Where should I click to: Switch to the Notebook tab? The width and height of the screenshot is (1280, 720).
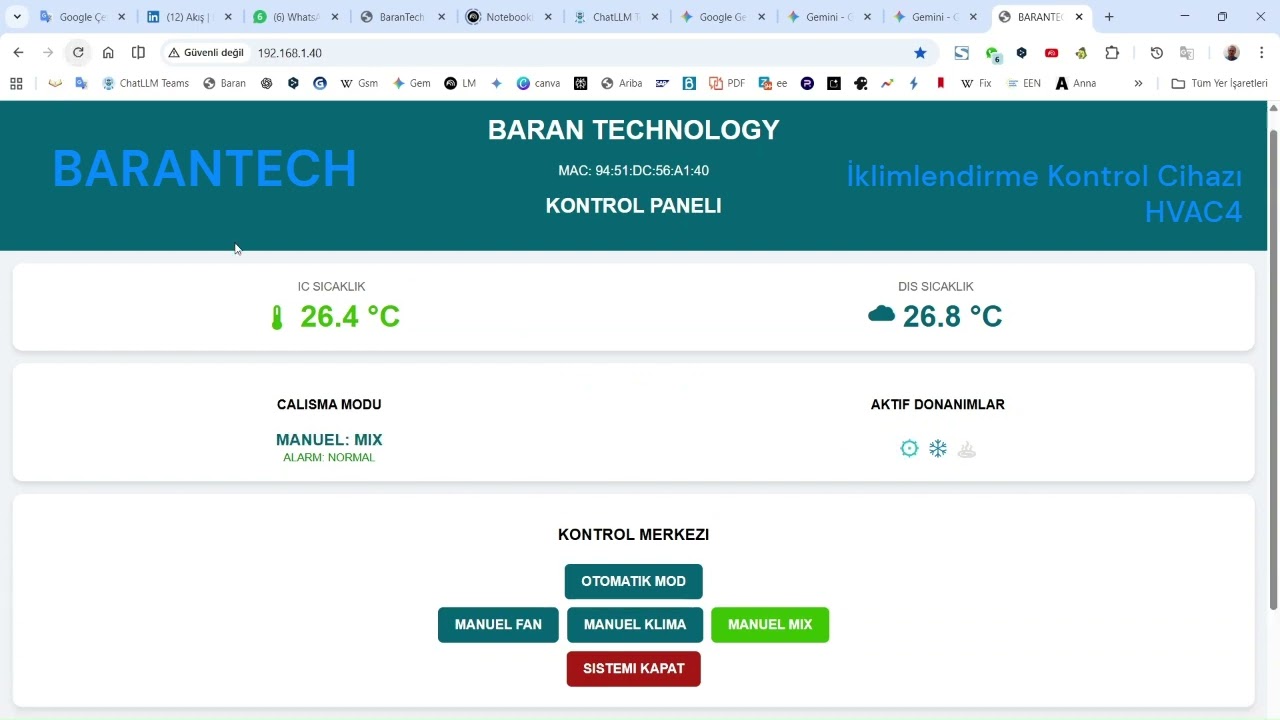pyautogui.click(x=510, y=17)
